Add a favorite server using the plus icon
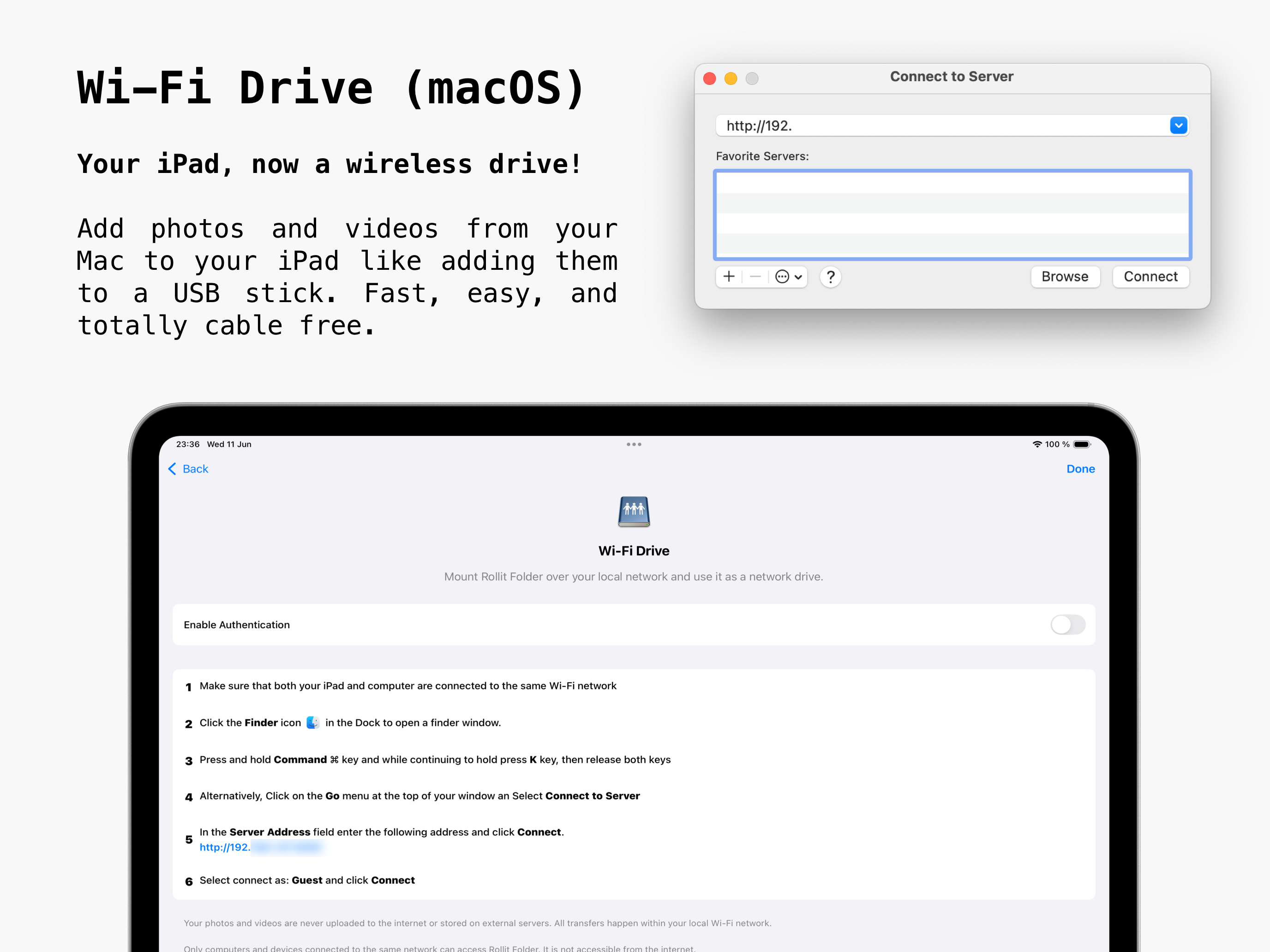The image size is (1270, 952). 729,277
